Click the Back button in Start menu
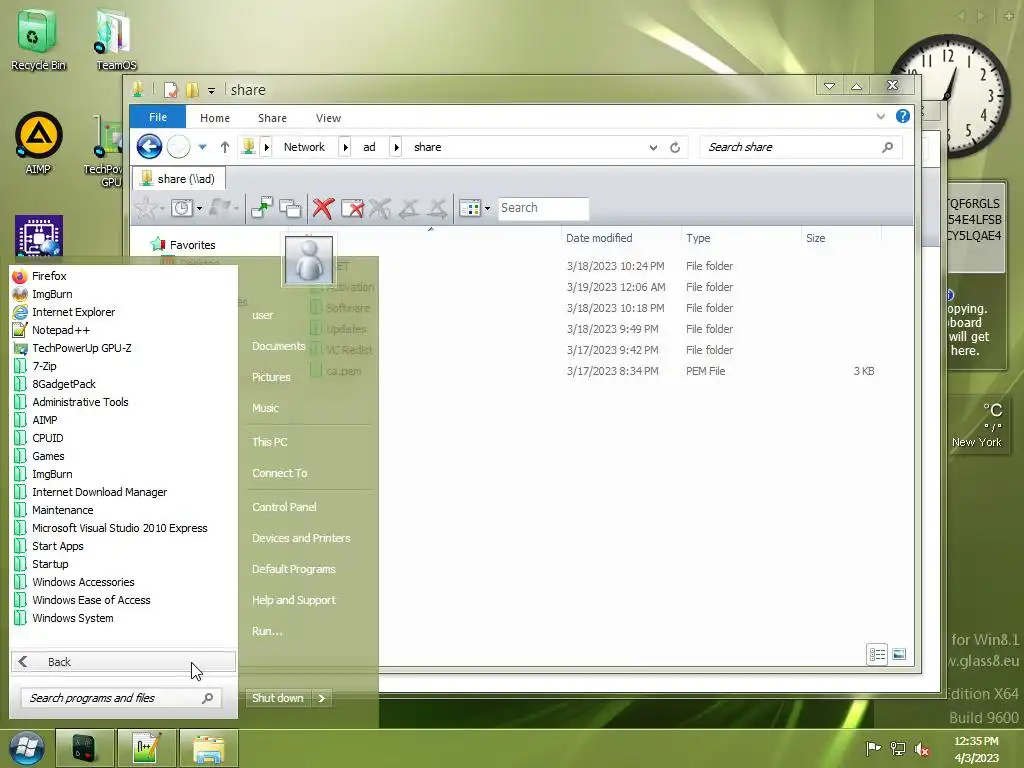Image resolution: width=1024 pixels, height=768 pixels. [x=123, y=662]
